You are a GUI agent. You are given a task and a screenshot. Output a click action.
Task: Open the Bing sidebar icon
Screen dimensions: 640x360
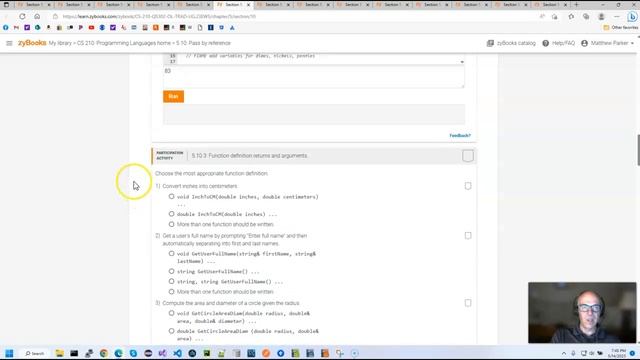tap(632, 17)
